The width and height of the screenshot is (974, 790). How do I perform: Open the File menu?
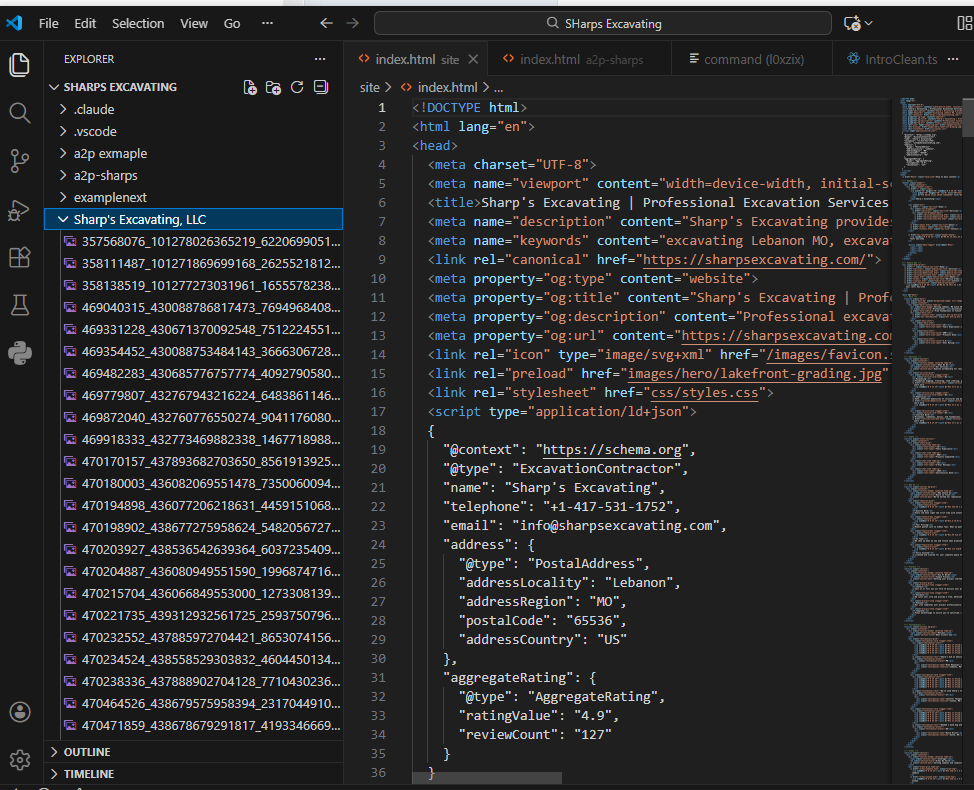point(47,22)
